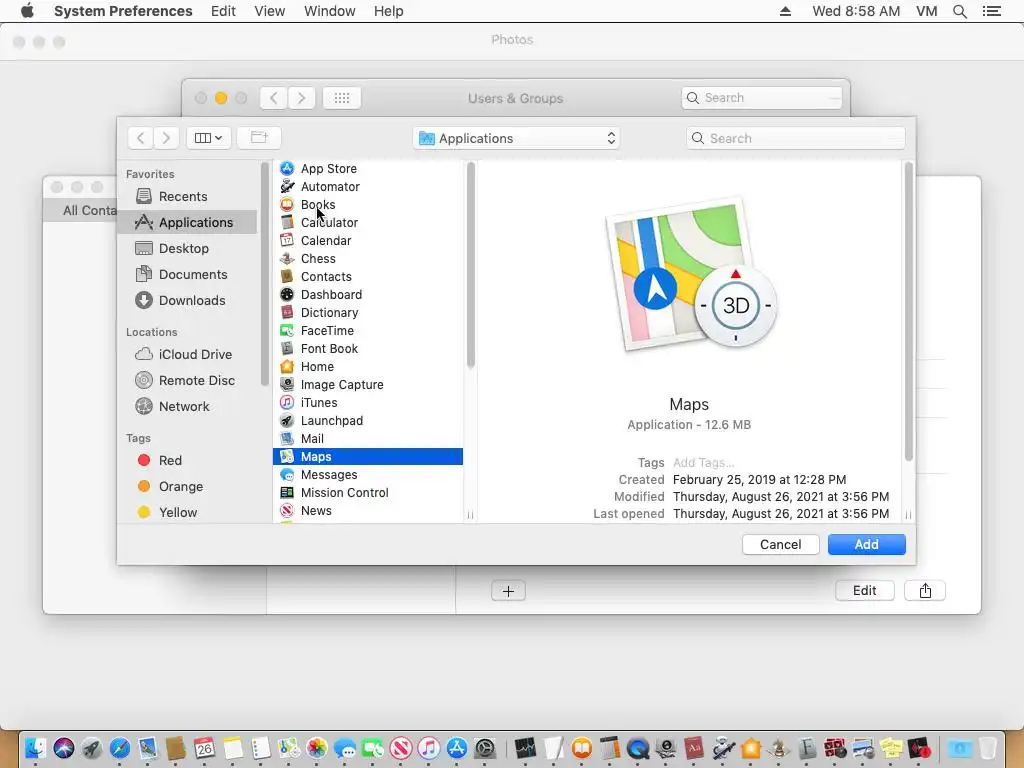Select the highlighted Maps entry

point(368,456)
